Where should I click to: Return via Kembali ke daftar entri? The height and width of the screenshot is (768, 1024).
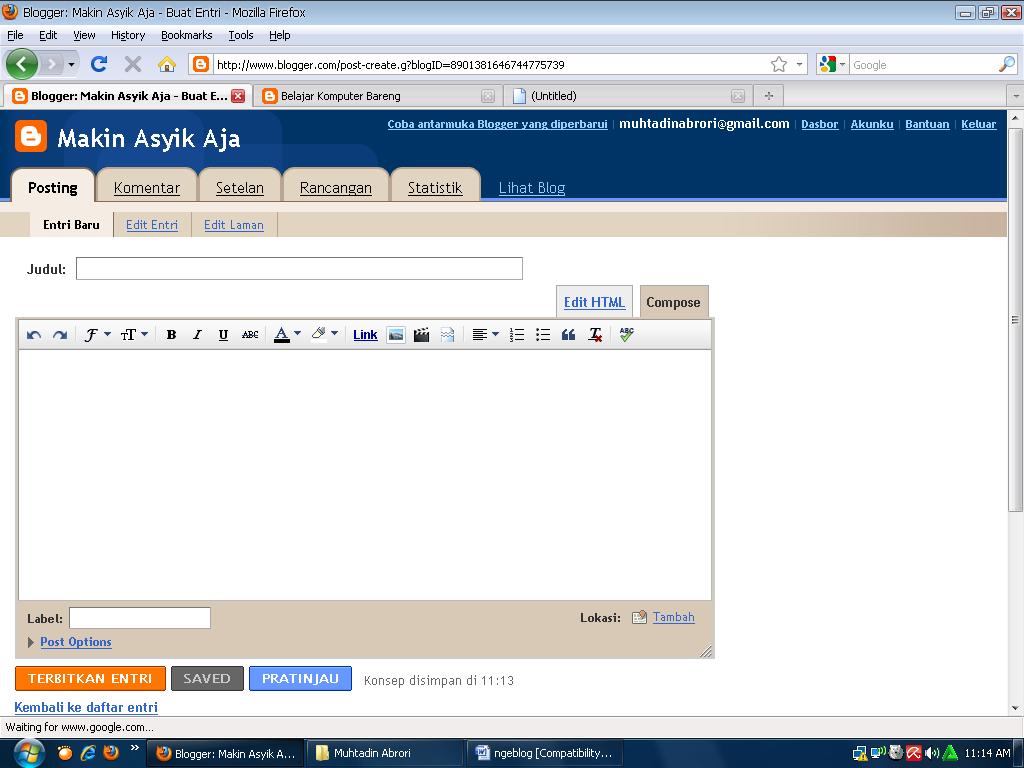tap(86, 707)
